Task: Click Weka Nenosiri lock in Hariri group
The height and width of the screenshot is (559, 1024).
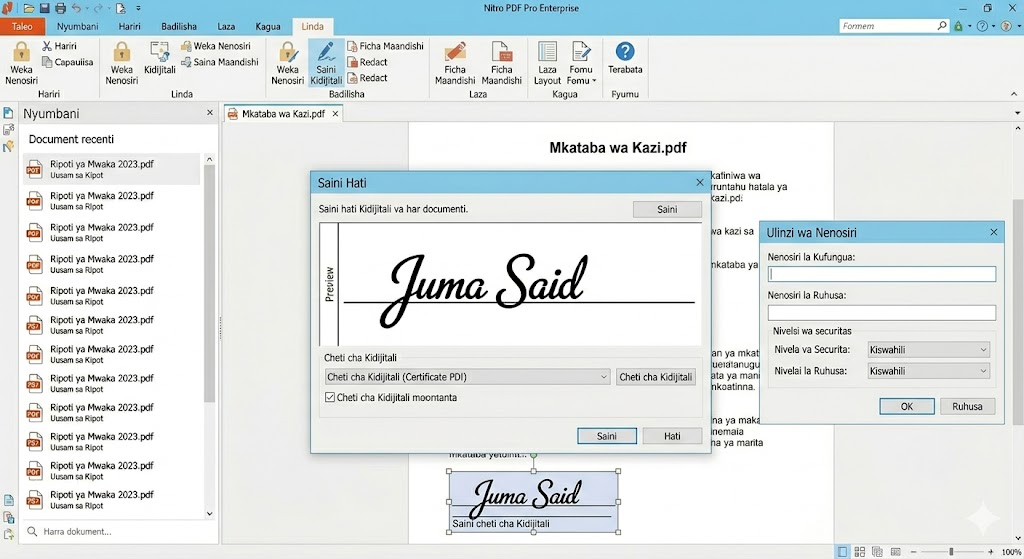Action: tap(21, 63)
